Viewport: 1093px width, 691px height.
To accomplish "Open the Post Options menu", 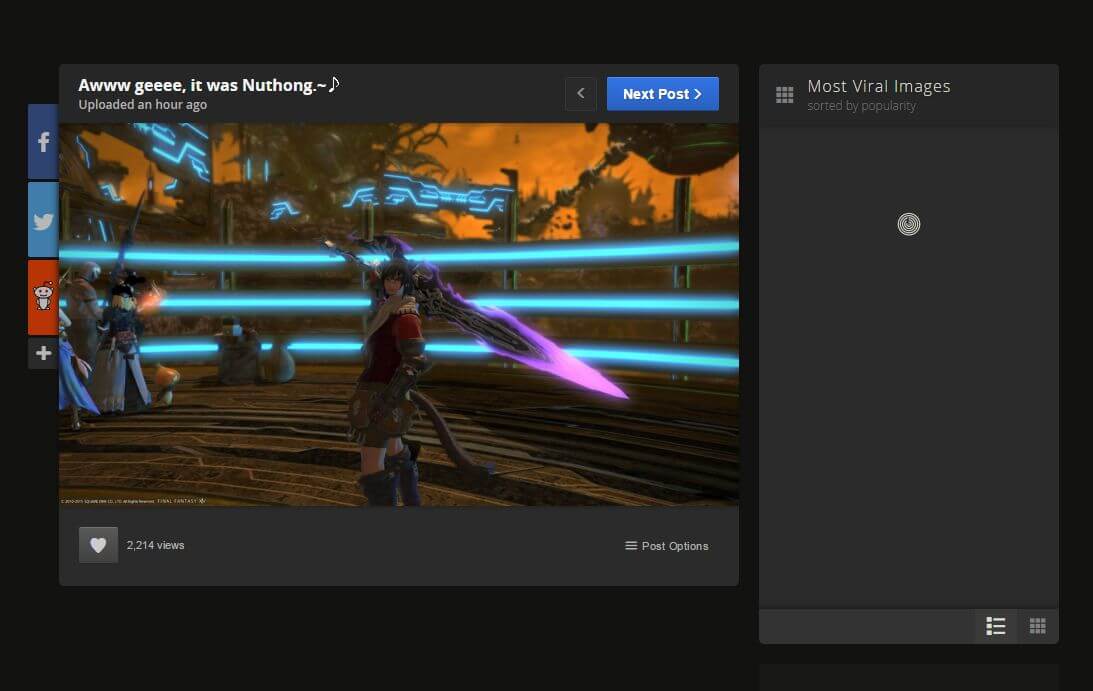I will pyautogui.click(x=667, y=546).
